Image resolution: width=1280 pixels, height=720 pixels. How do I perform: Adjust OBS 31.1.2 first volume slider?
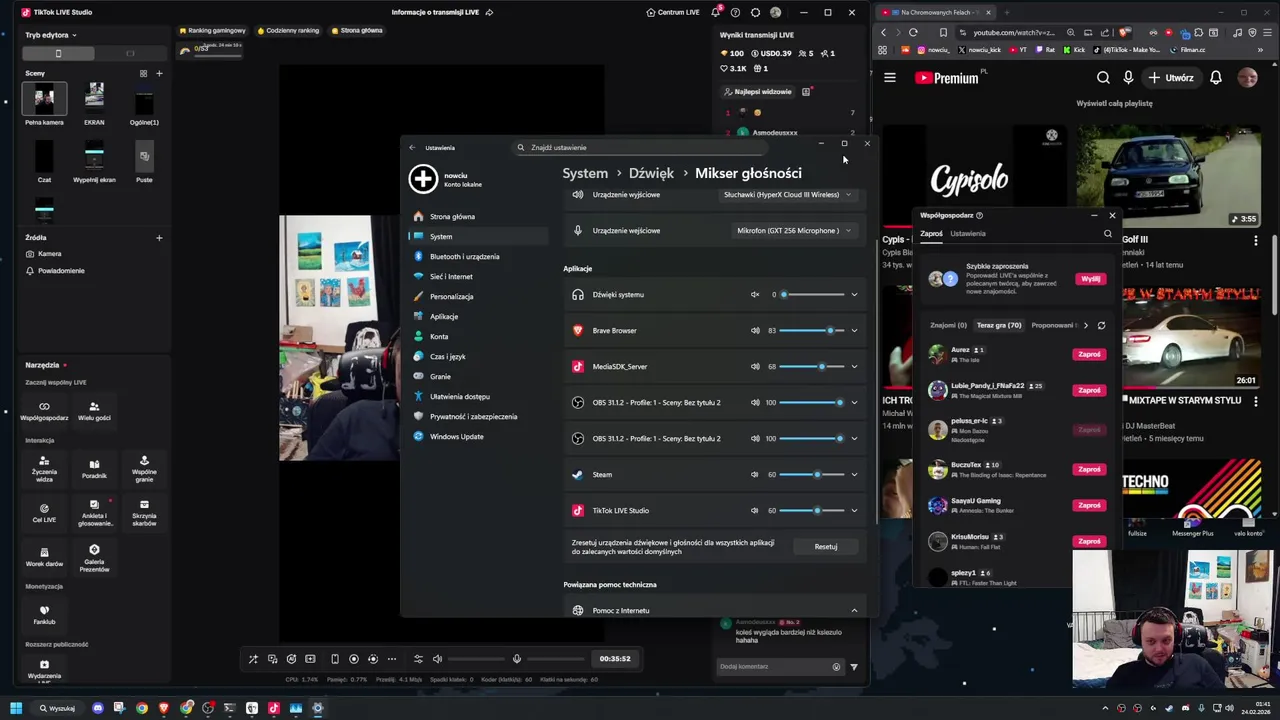click(x=812, y=403)
